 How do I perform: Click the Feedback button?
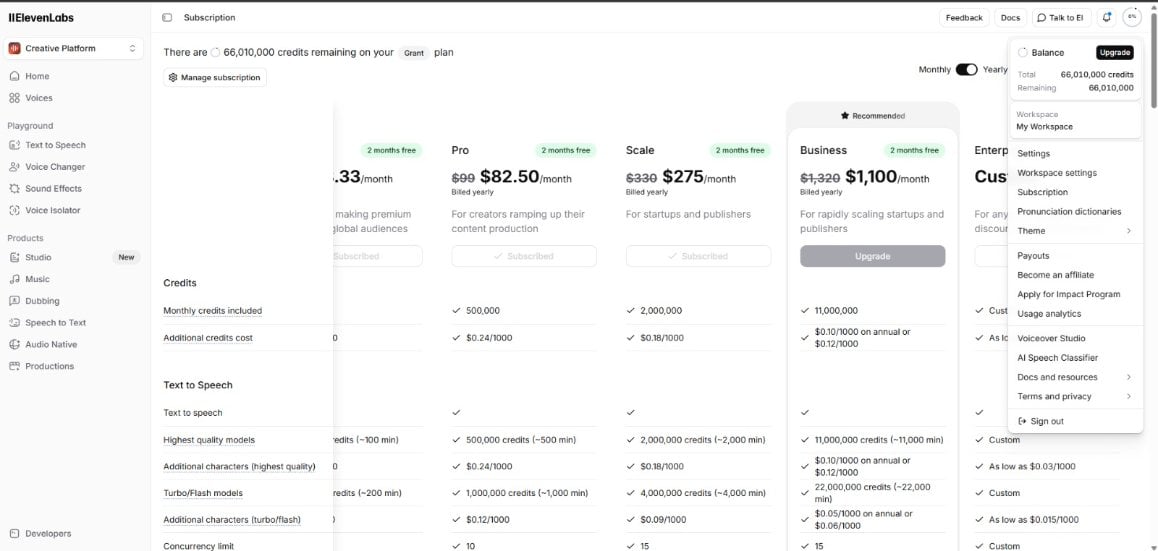click(964, 18)
